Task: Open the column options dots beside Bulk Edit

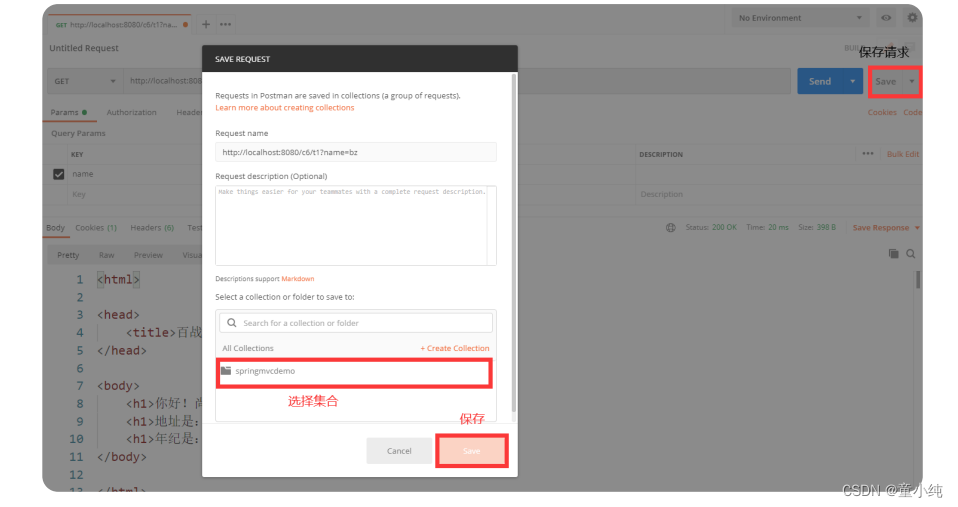Action: pos(868,154)
